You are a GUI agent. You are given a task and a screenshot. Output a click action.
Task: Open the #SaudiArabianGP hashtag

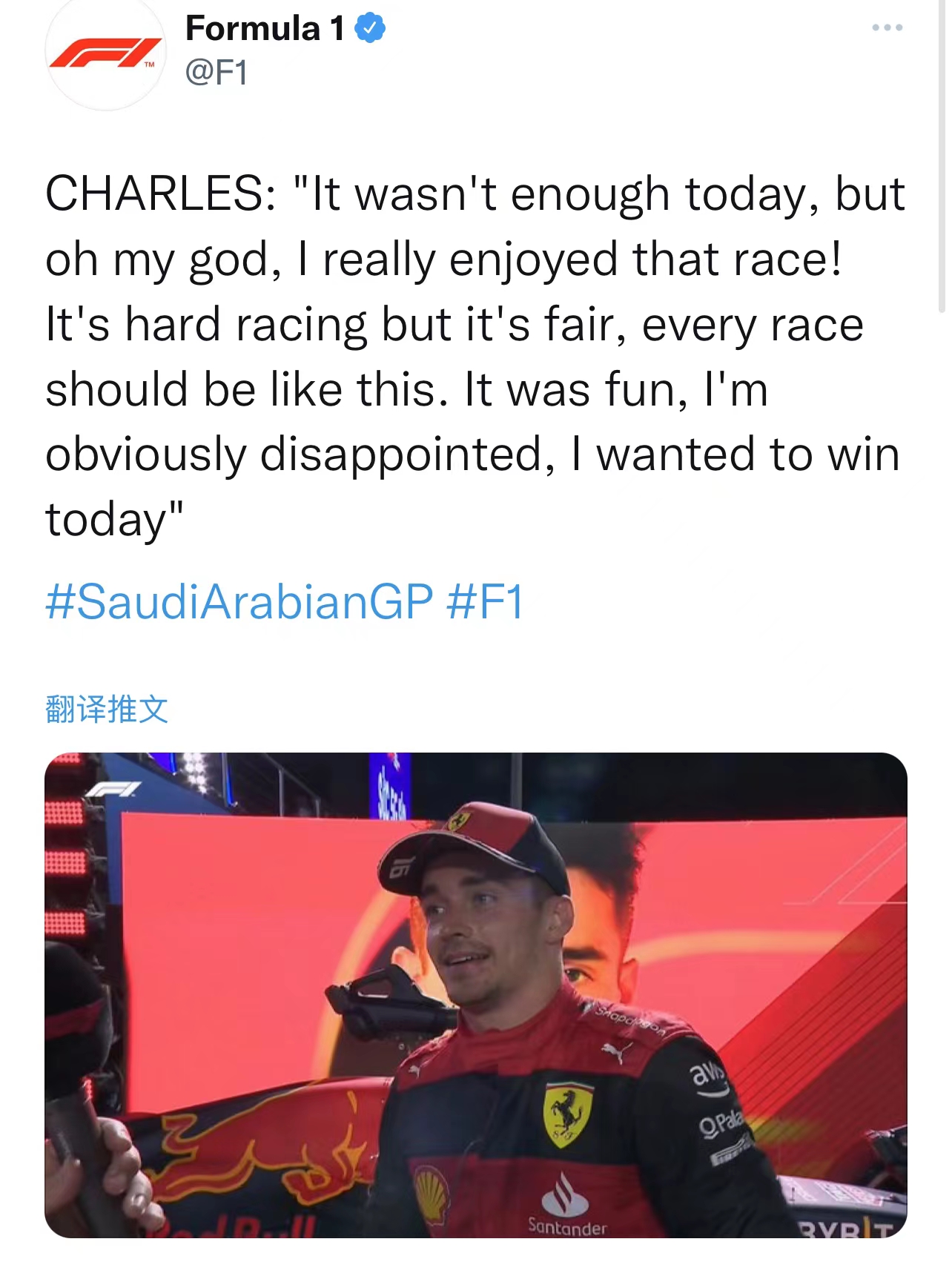[239, 601]
